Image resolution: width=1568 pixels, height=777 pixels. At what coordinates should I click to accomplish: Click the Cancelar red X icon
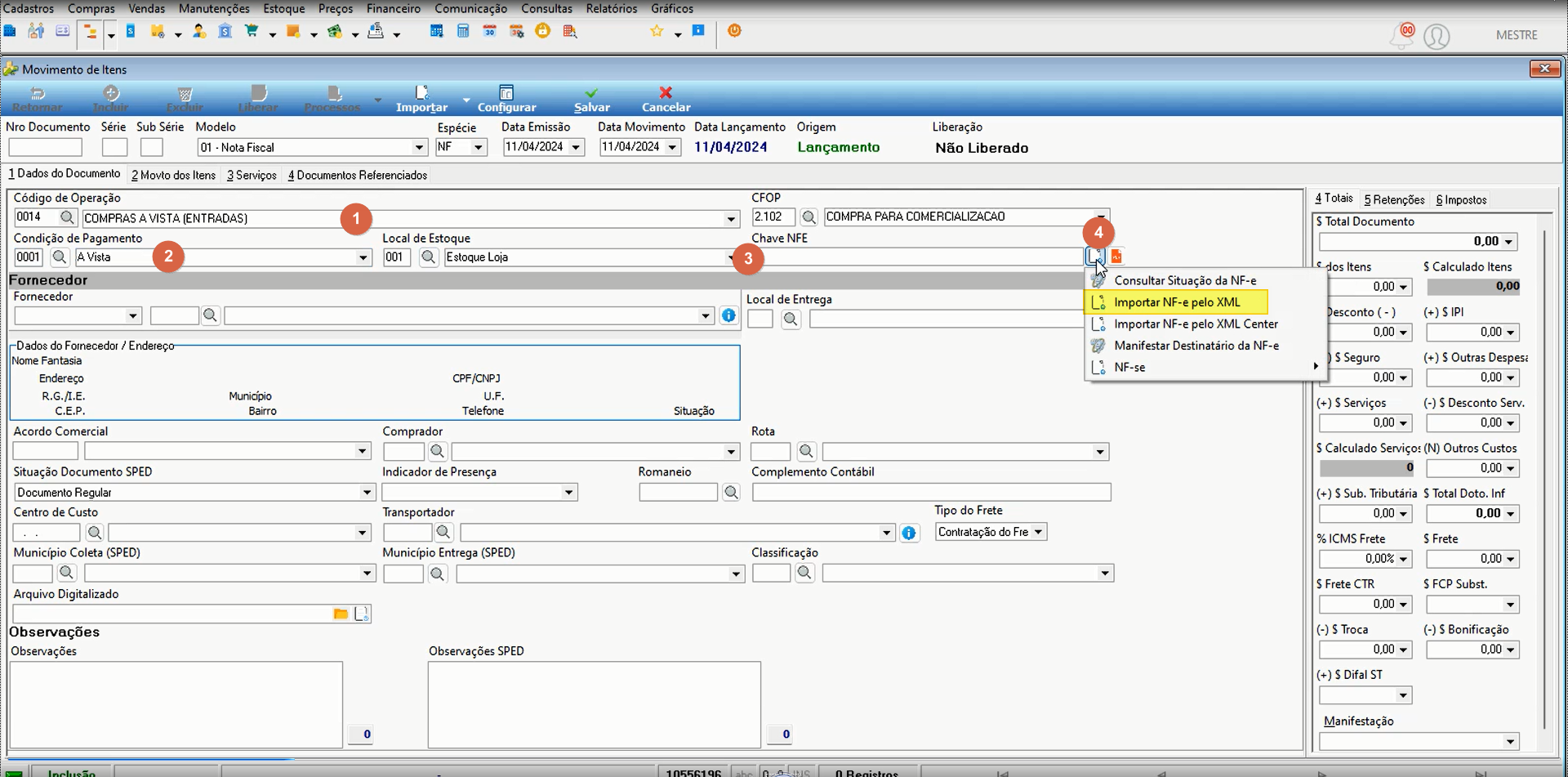[x=666, y=93]
